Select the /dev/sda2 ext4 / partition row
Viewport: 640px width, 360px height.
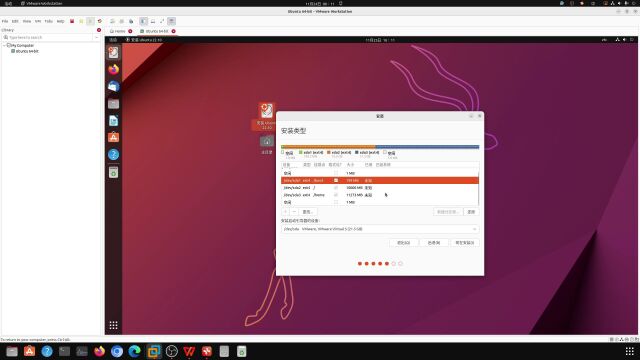point(380,188)
